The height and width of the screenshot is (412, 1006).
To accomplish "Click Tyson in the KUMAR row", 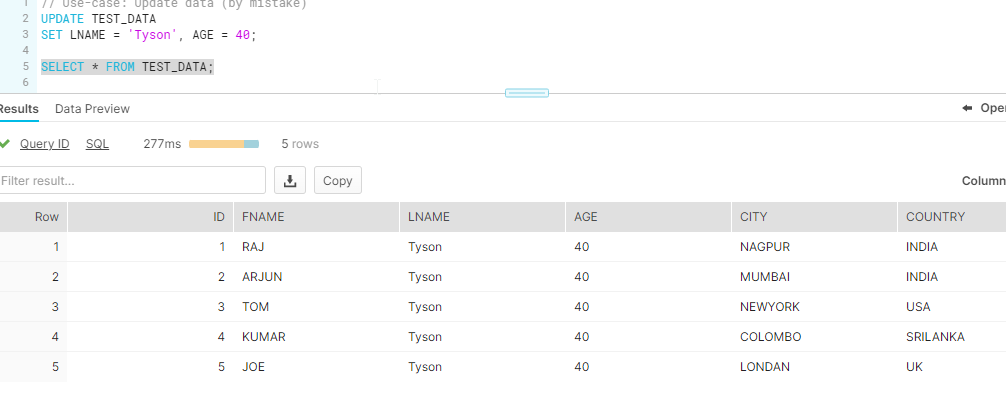I will click(425, 337).
